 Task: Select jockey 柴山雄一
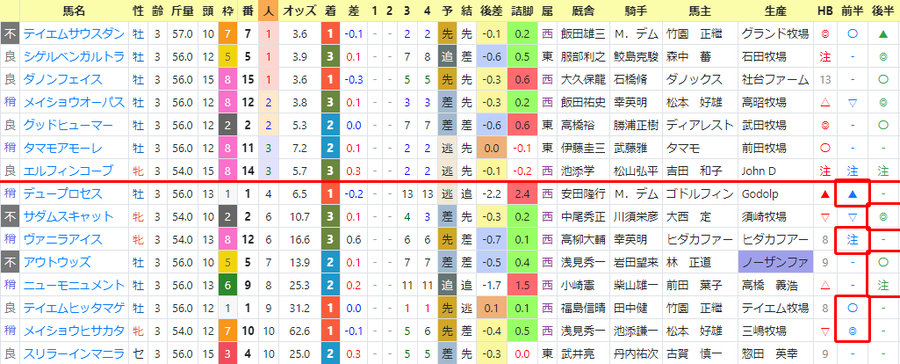pos(635,285)
